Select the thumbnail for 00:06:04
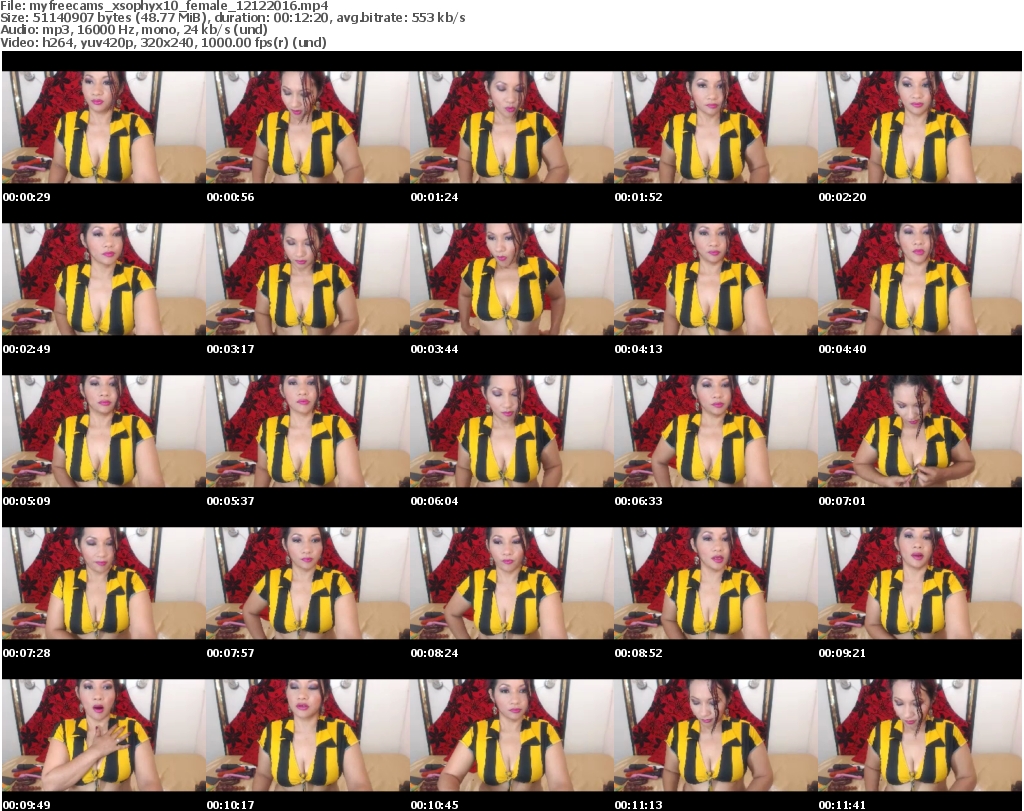 tap(511, 431)
